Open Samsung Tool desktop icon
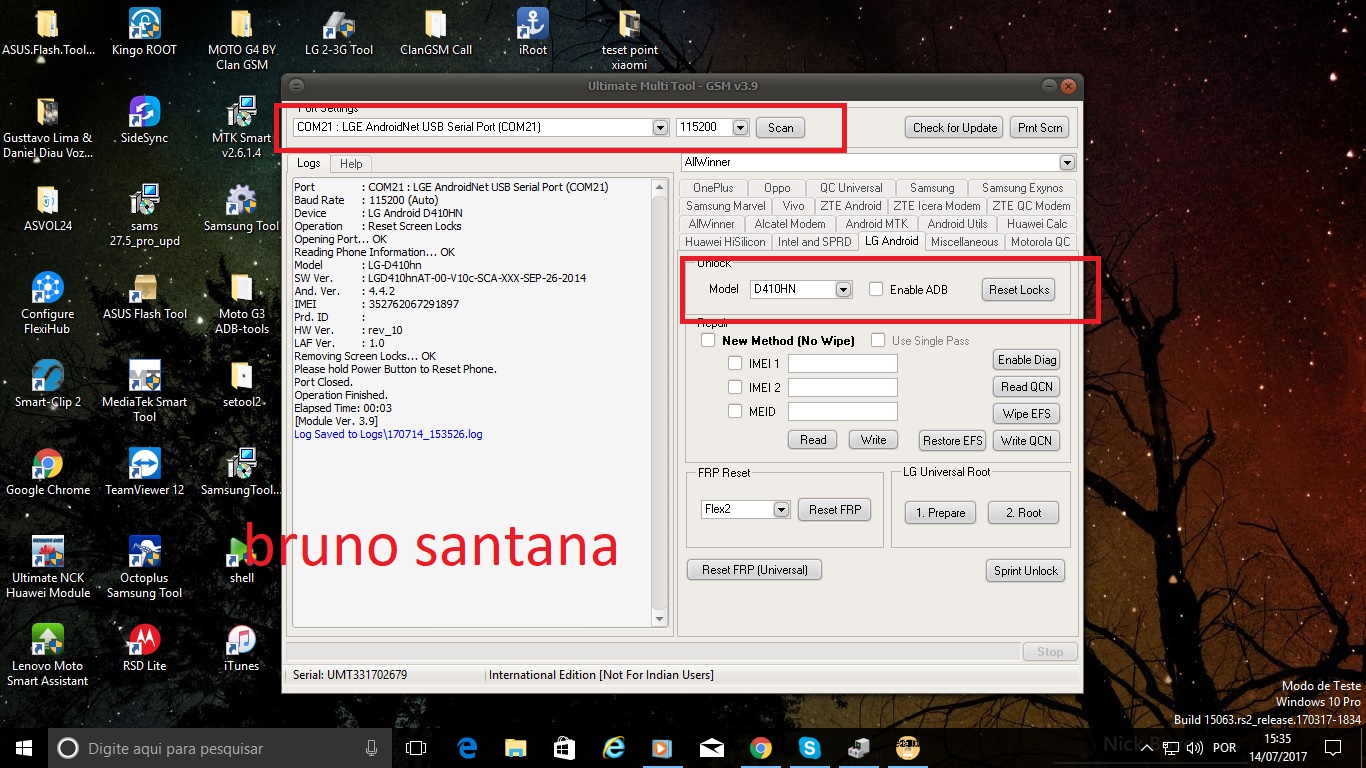The height and width of the screenshot is (768, 1366). point(242,207)
